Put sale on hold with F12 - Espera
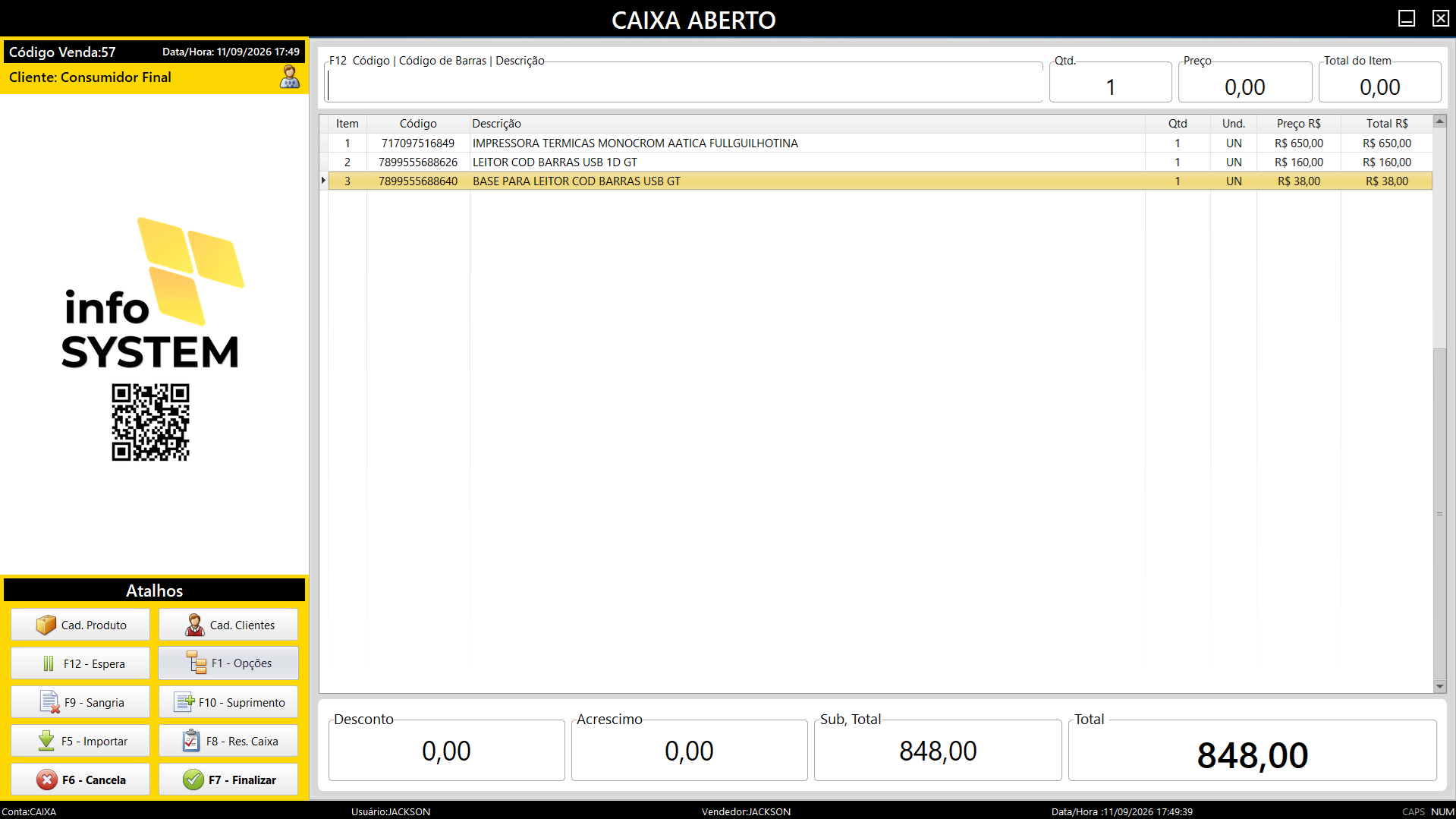Image resolution: width=1456 pixels, height=819 pixels. tap(80, 663)
